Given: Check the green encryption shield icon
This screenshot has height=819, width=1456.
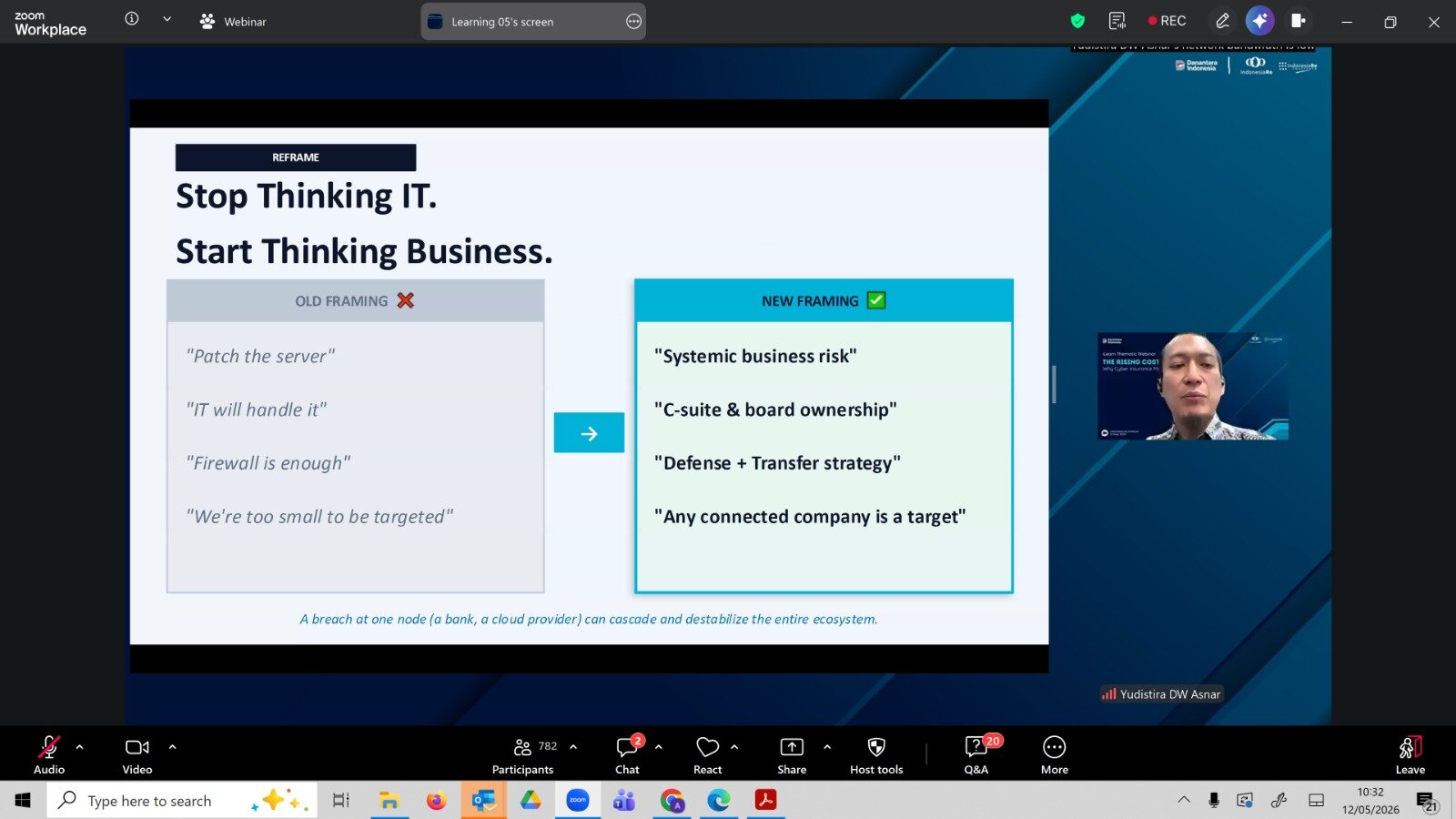Looking at the screenshot, I should [1078, 21].
